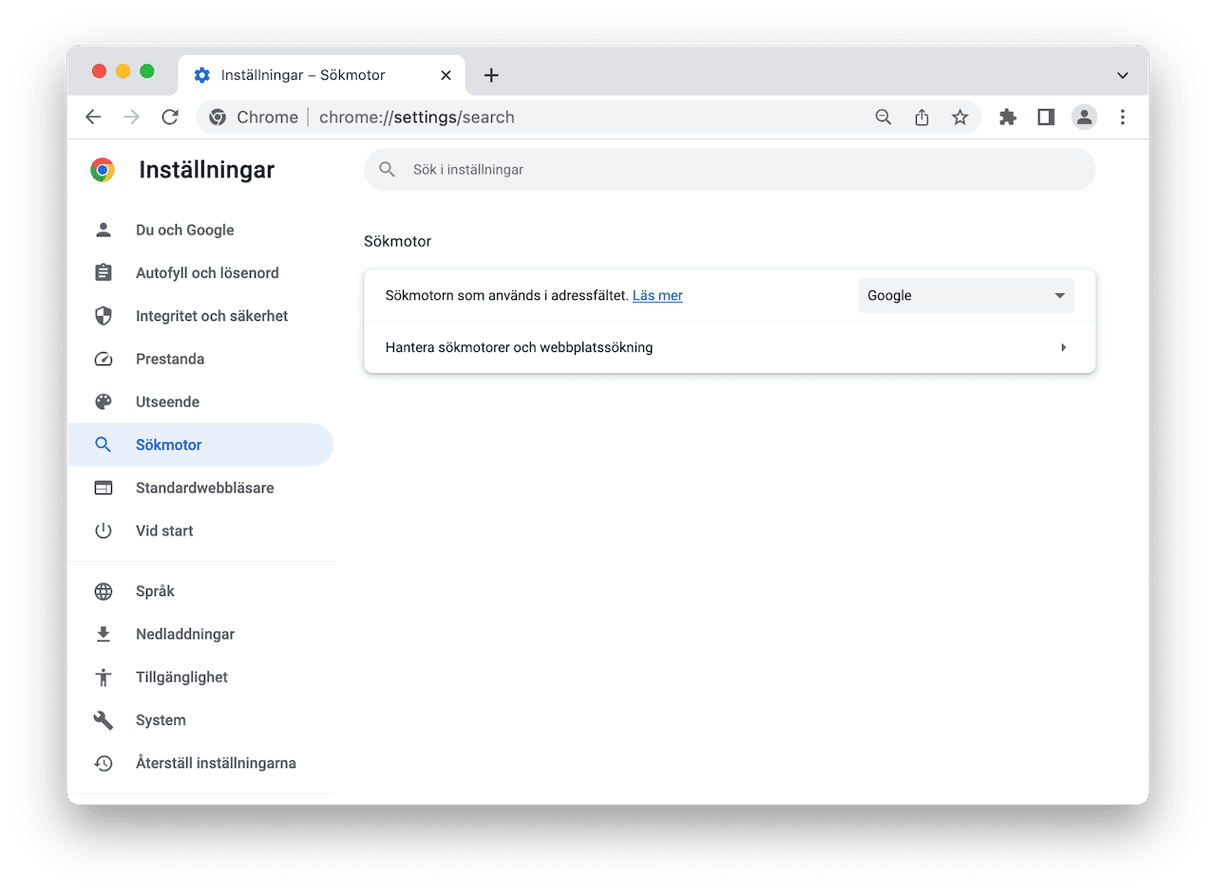Open Nedladdningar settings section
This screenshot has height=893, width=1216.
tap(200, 634)
